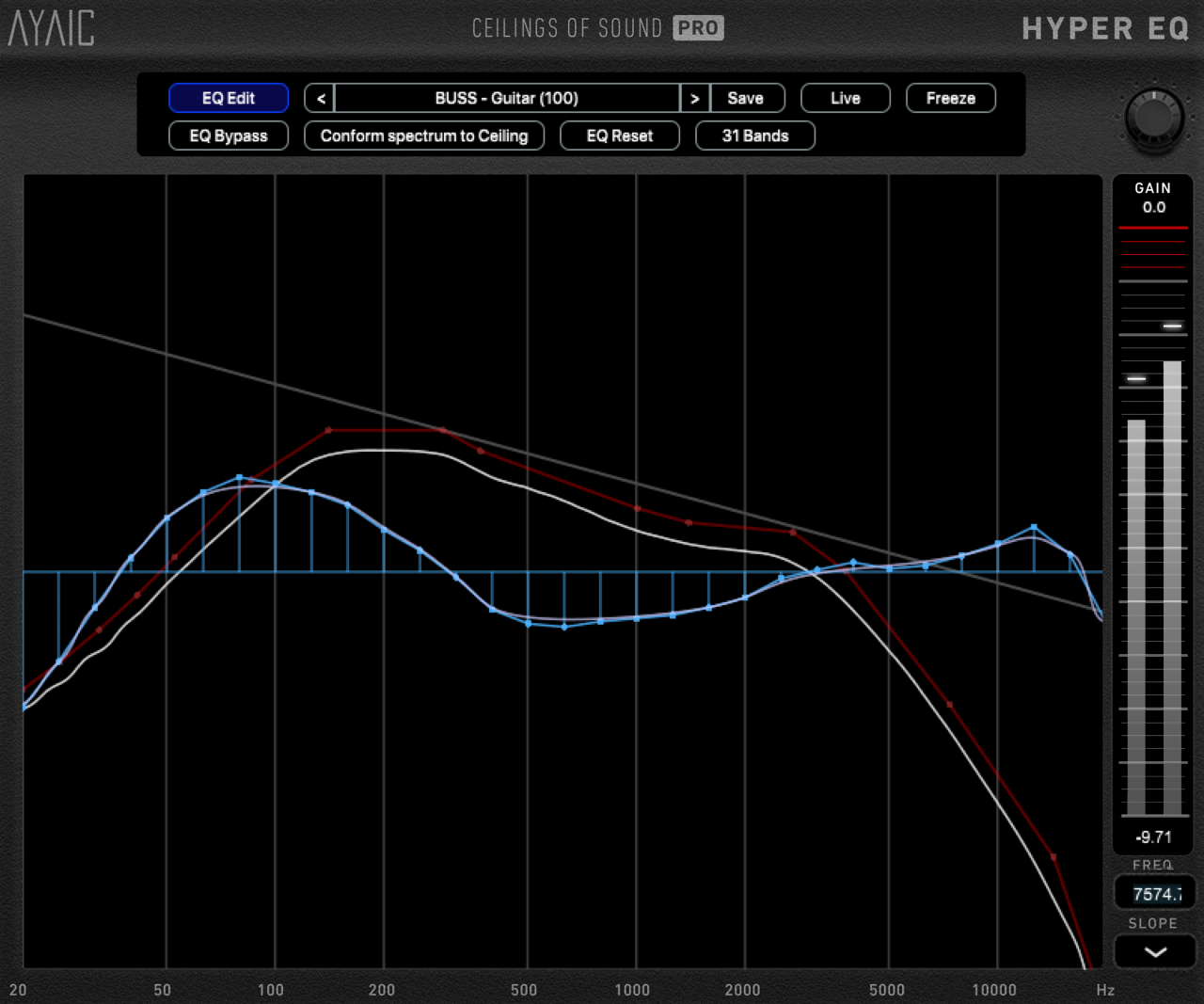Go to next preset with right arrow
This screenshot has width=1204, height=1004.
point(695,98)
